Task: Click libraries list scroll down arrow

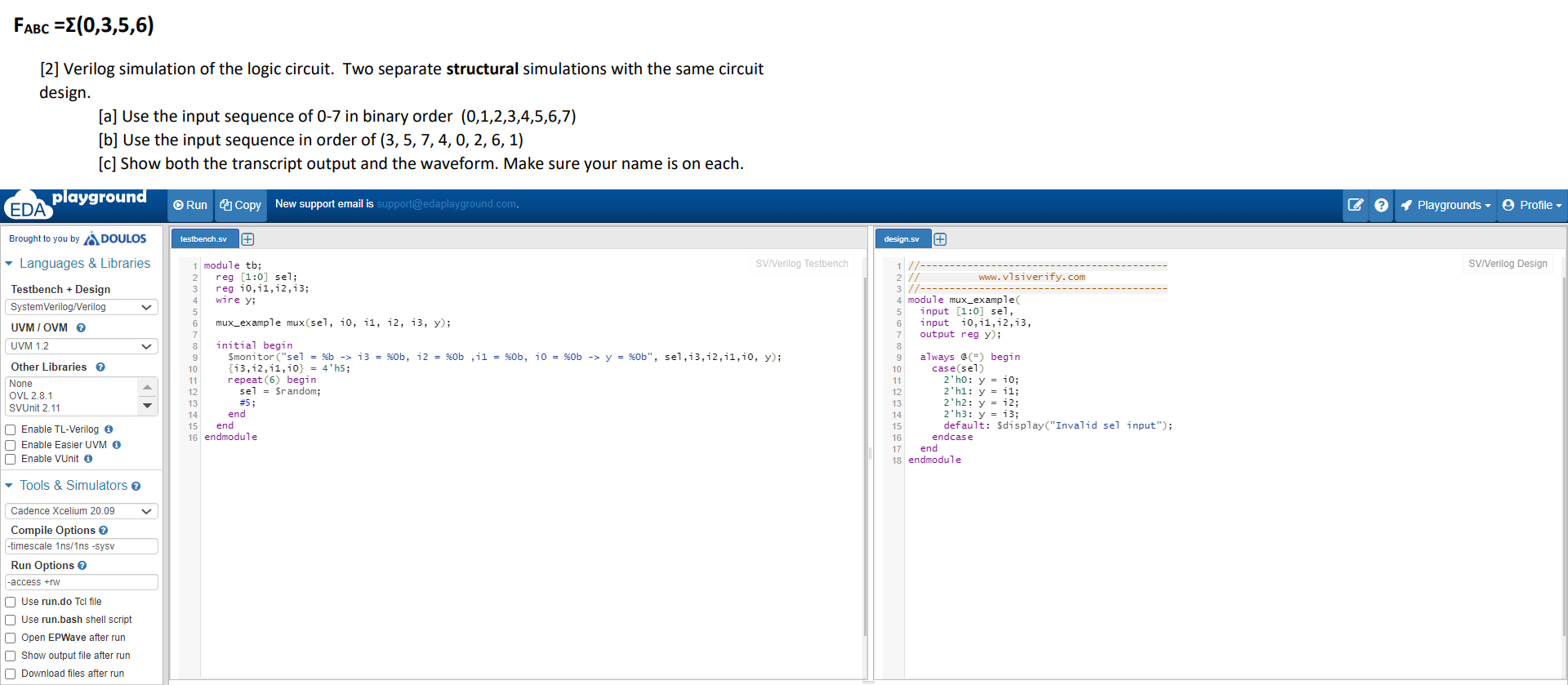Action: (x=147, y=406)
